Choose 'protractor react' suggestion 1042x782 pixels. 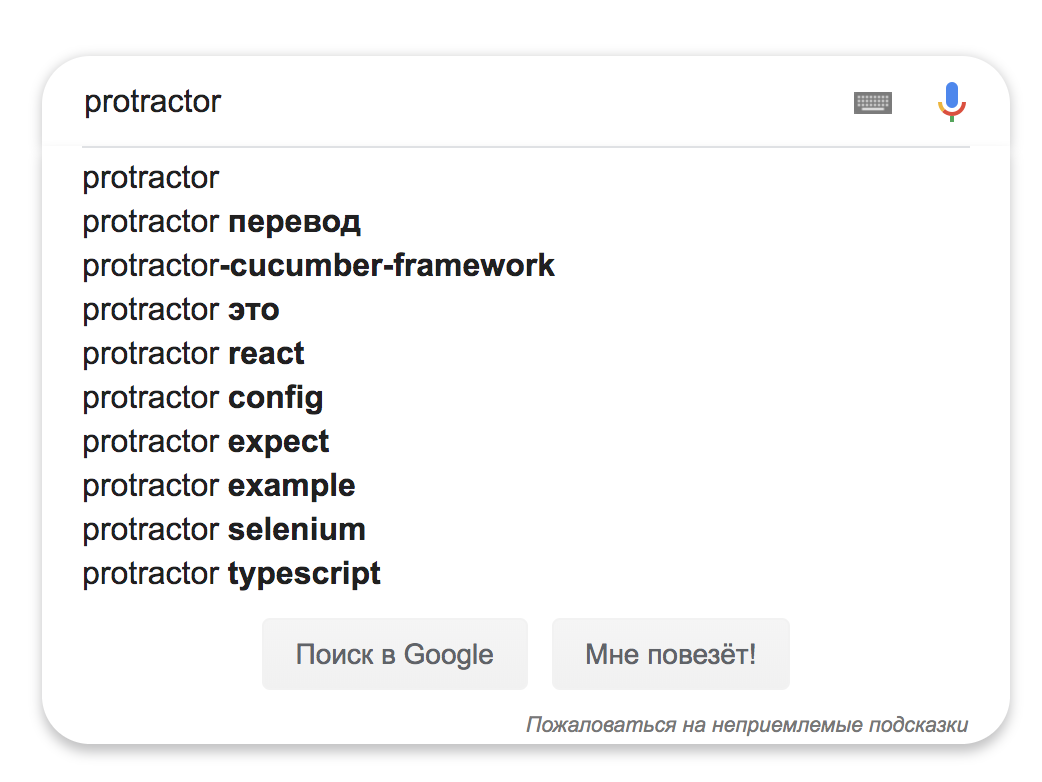click(526, 353)
